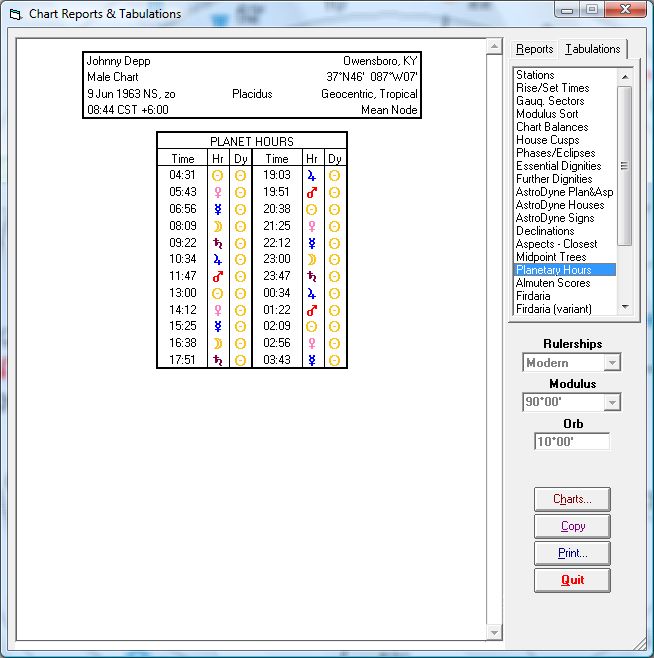This screenshot has width=654, height=658.
Task: Click the Copy button
Action: point(572,526)
